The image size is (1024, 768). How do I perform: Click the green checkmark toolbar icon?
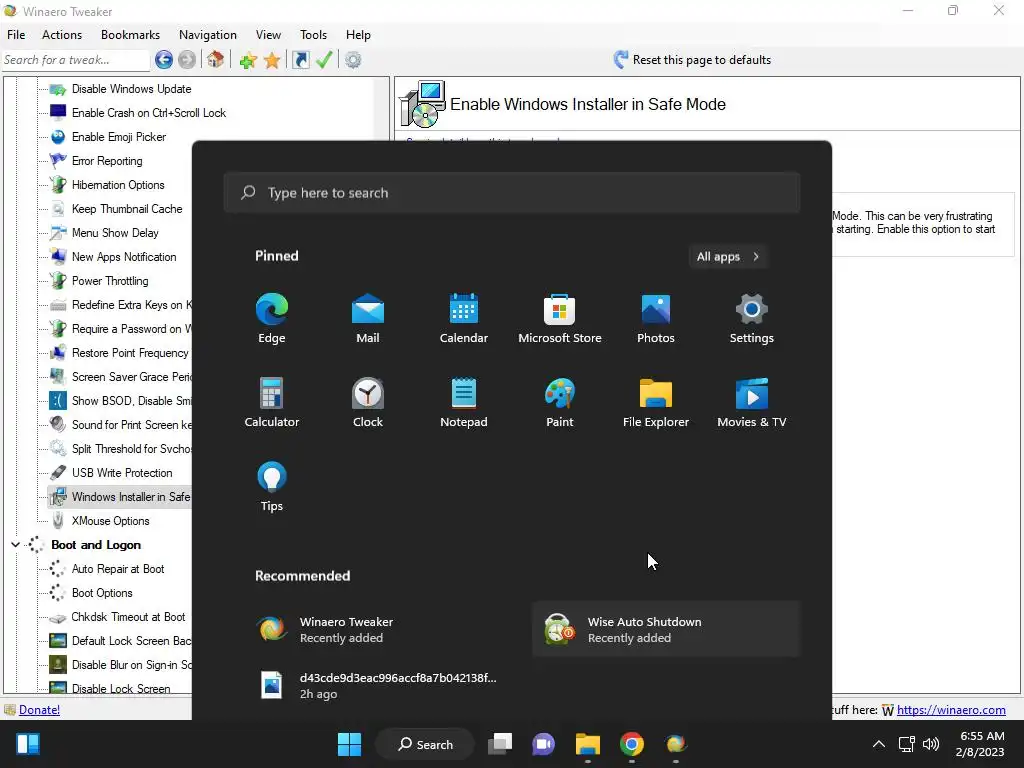click(x=324, y=60)
